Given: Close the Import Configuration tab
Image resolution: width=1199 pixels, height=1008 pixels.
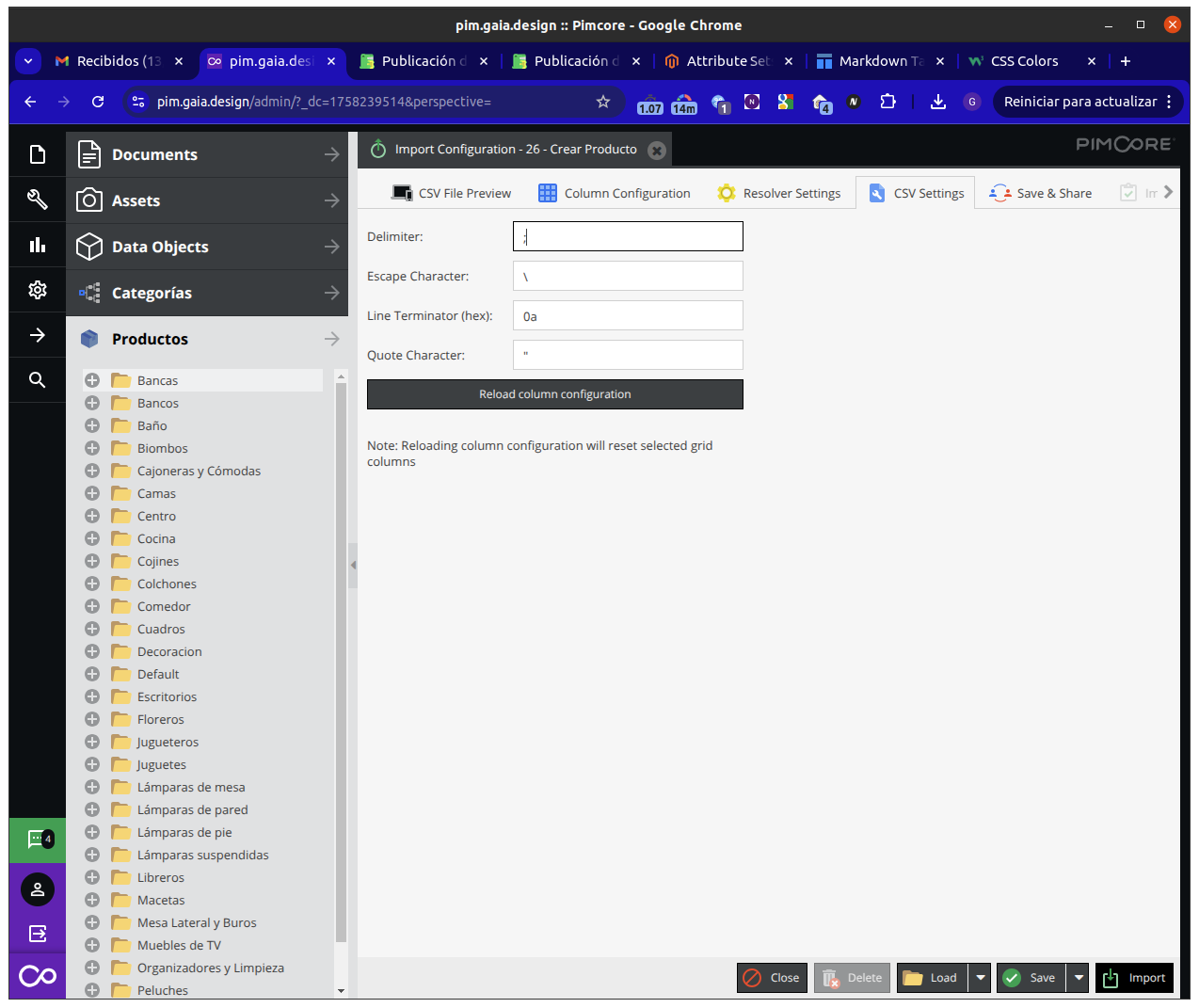Looking at the screenshot, I should tap(657, 151).
